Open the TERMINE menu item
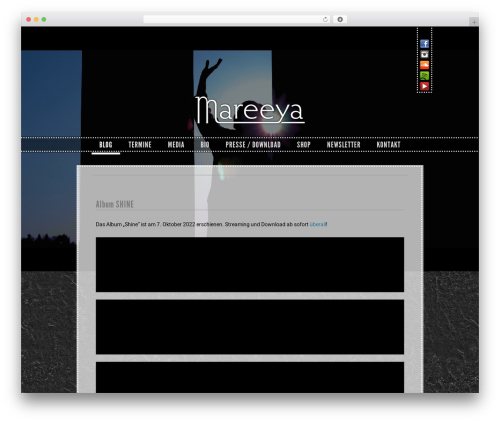This screenshot has width=500, height=423. click(140, 145)
